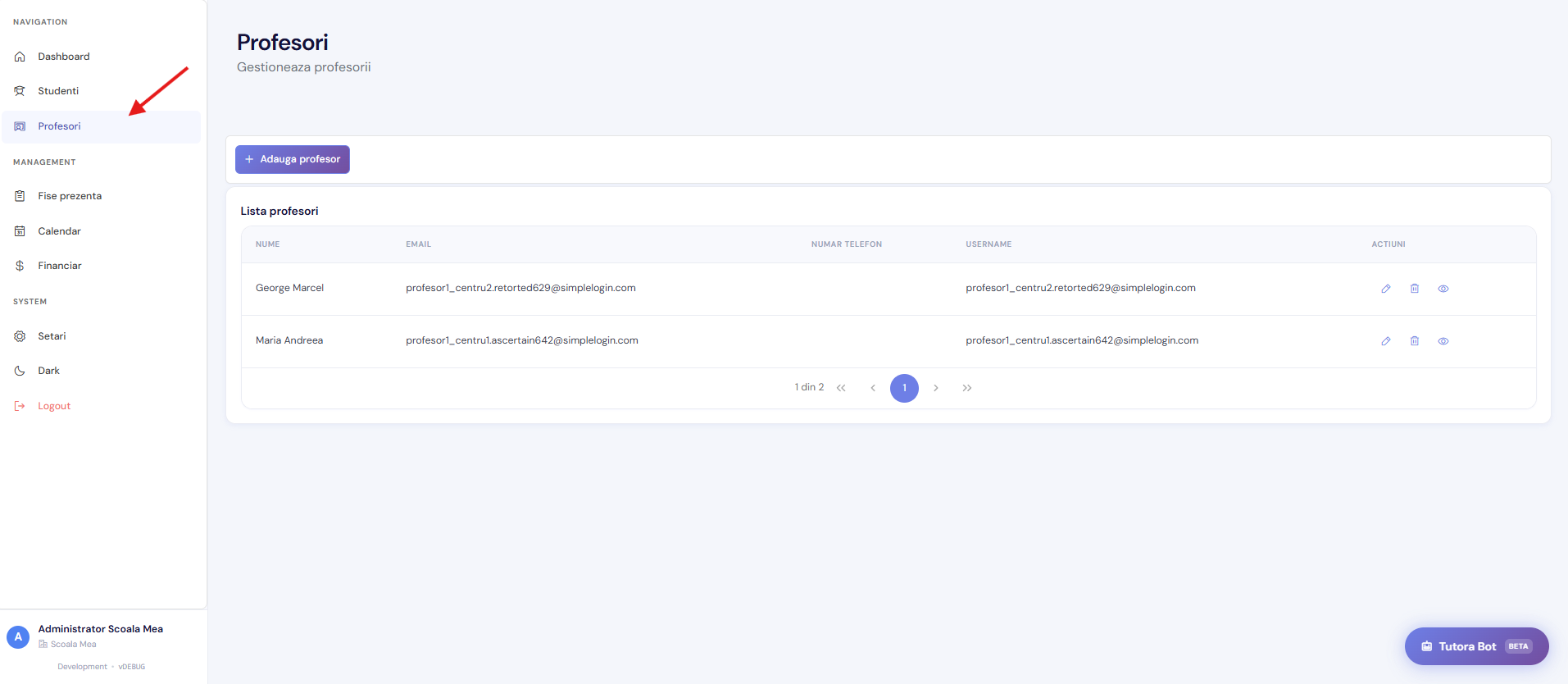Click the Profesori page title
This screenshot has height=684, width=1568.
283,42
